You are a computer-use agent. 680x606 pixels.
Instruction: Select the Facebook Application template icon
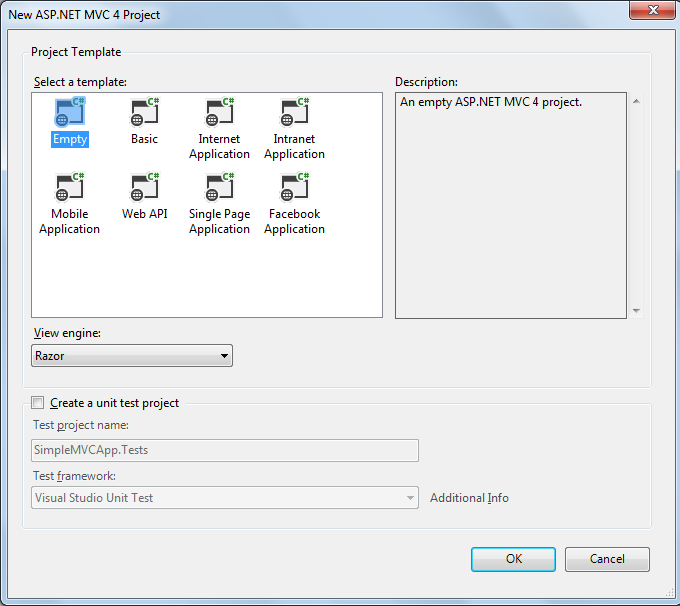coord(294,187)
